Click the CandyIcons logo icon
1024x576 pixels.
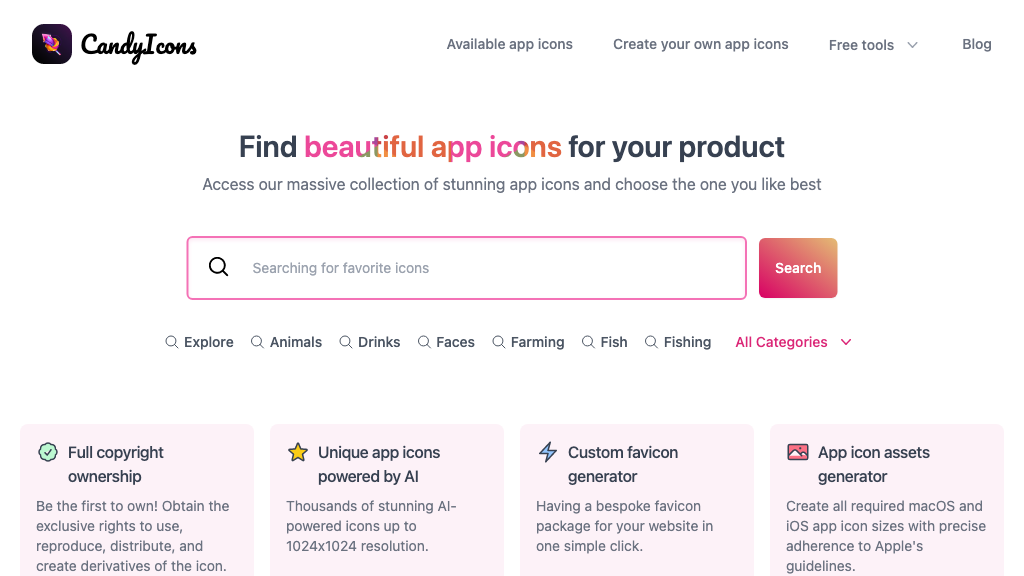pos(51,44)
